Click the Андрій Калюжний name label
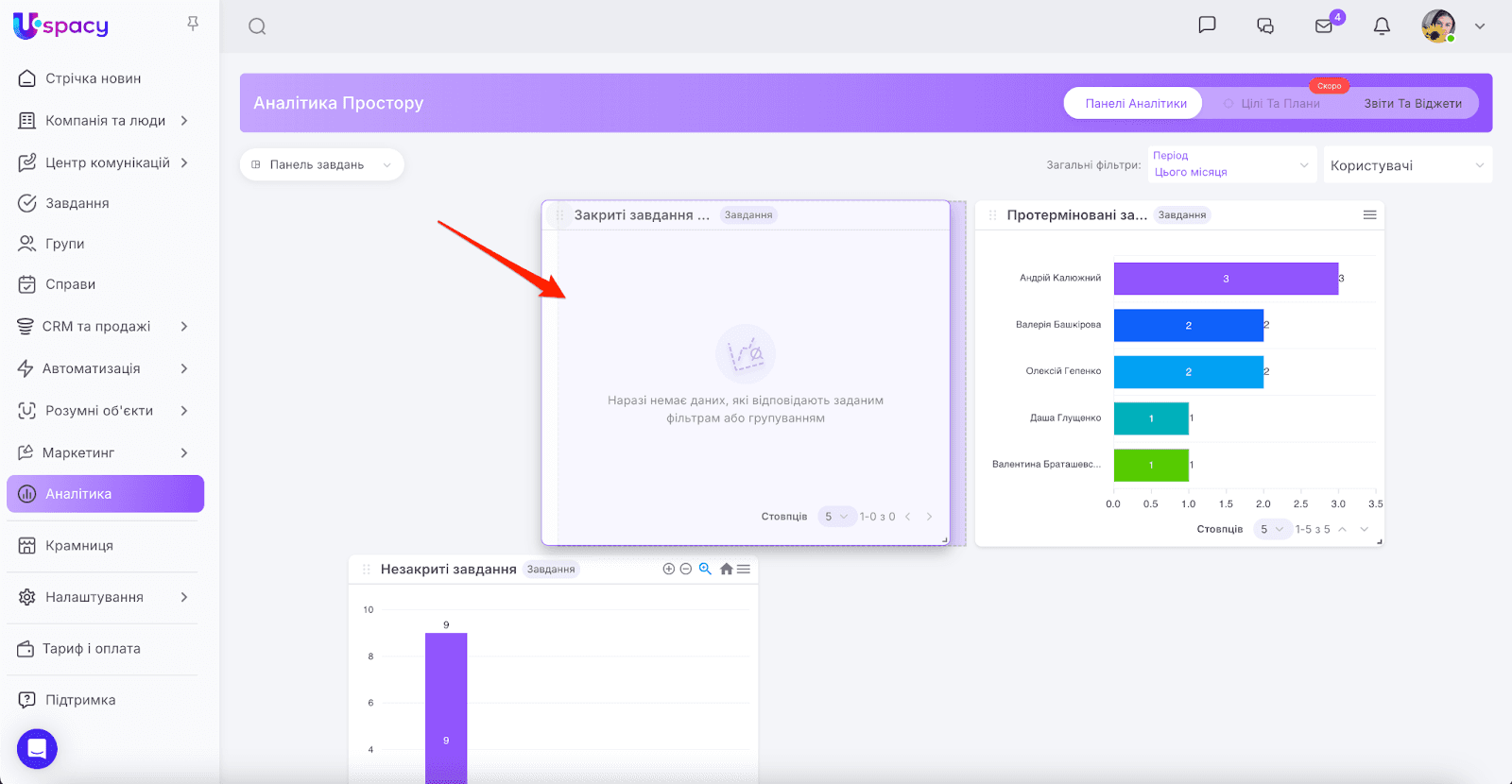This screenshot has height=784, width=1512. pos(1060,278)
